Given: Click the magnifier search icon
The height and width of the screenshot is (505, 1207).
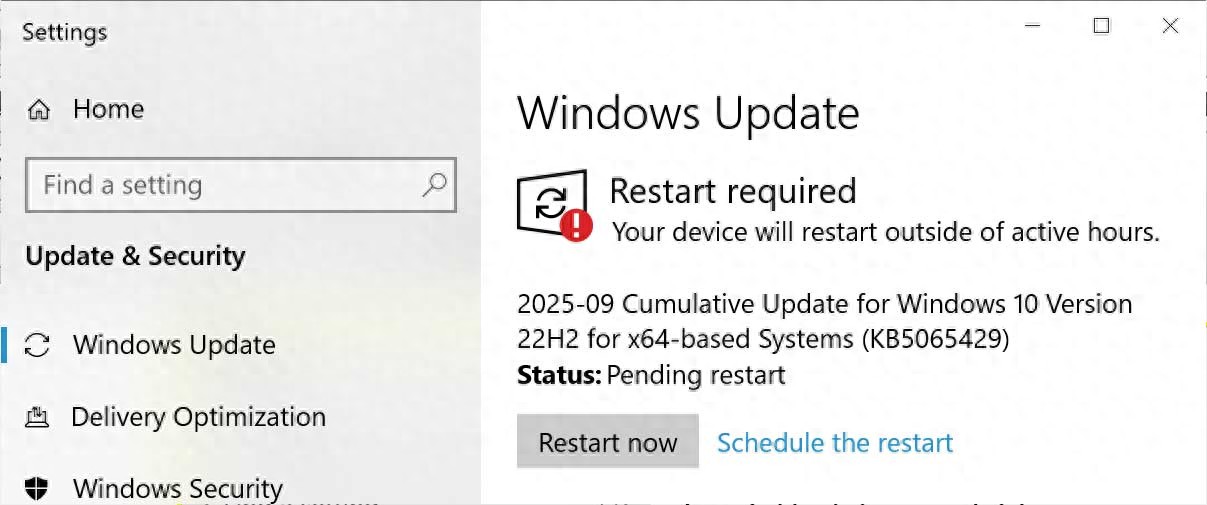Looking at the screenshot, I should click(x=434, y=185).
